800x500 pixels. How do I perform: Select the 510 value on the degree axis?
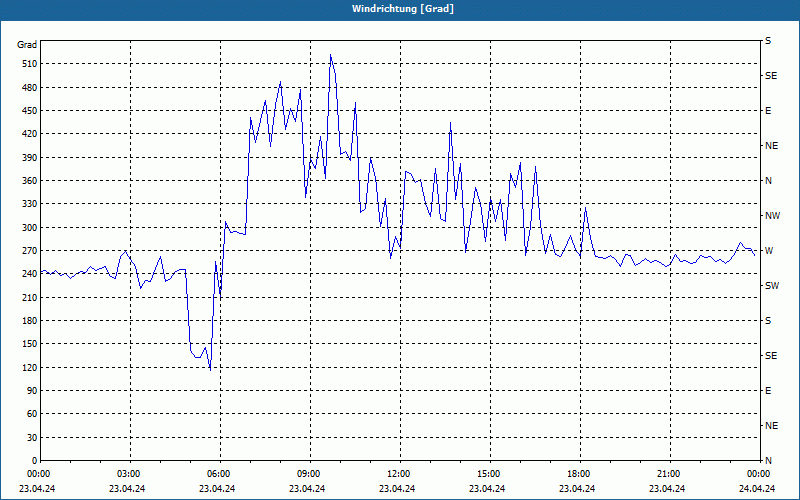(29, 64)
